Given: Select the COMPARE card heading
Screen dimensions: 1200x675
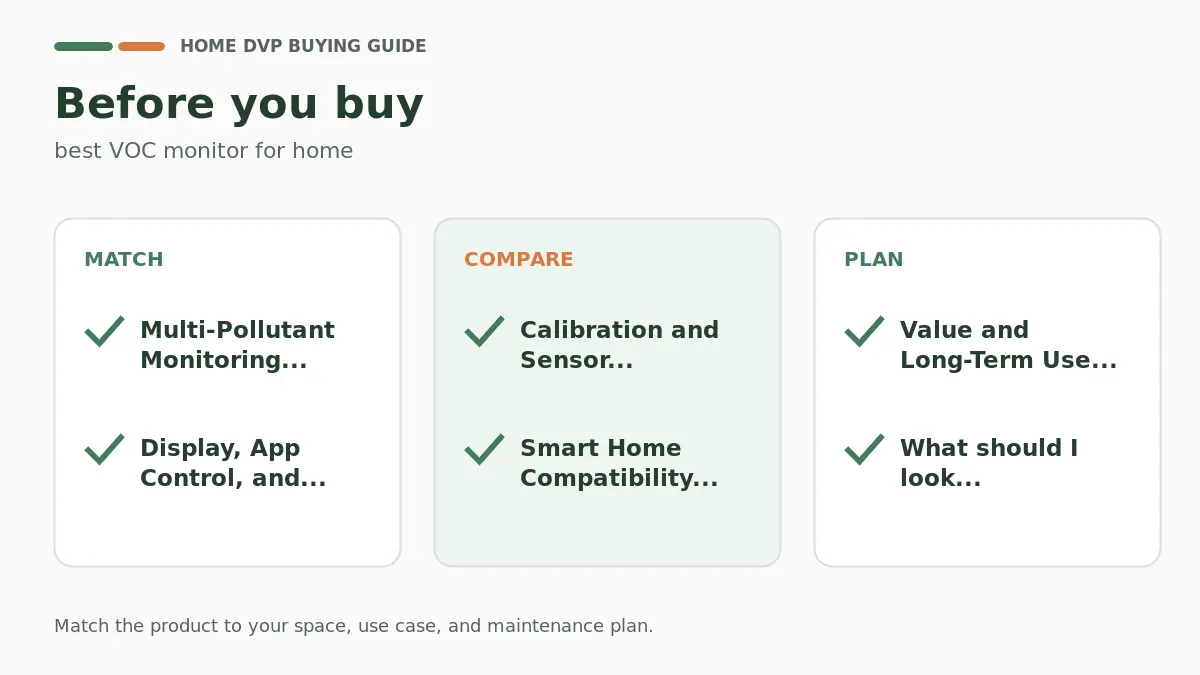Looking at the screenshot, I should point(519,260).
